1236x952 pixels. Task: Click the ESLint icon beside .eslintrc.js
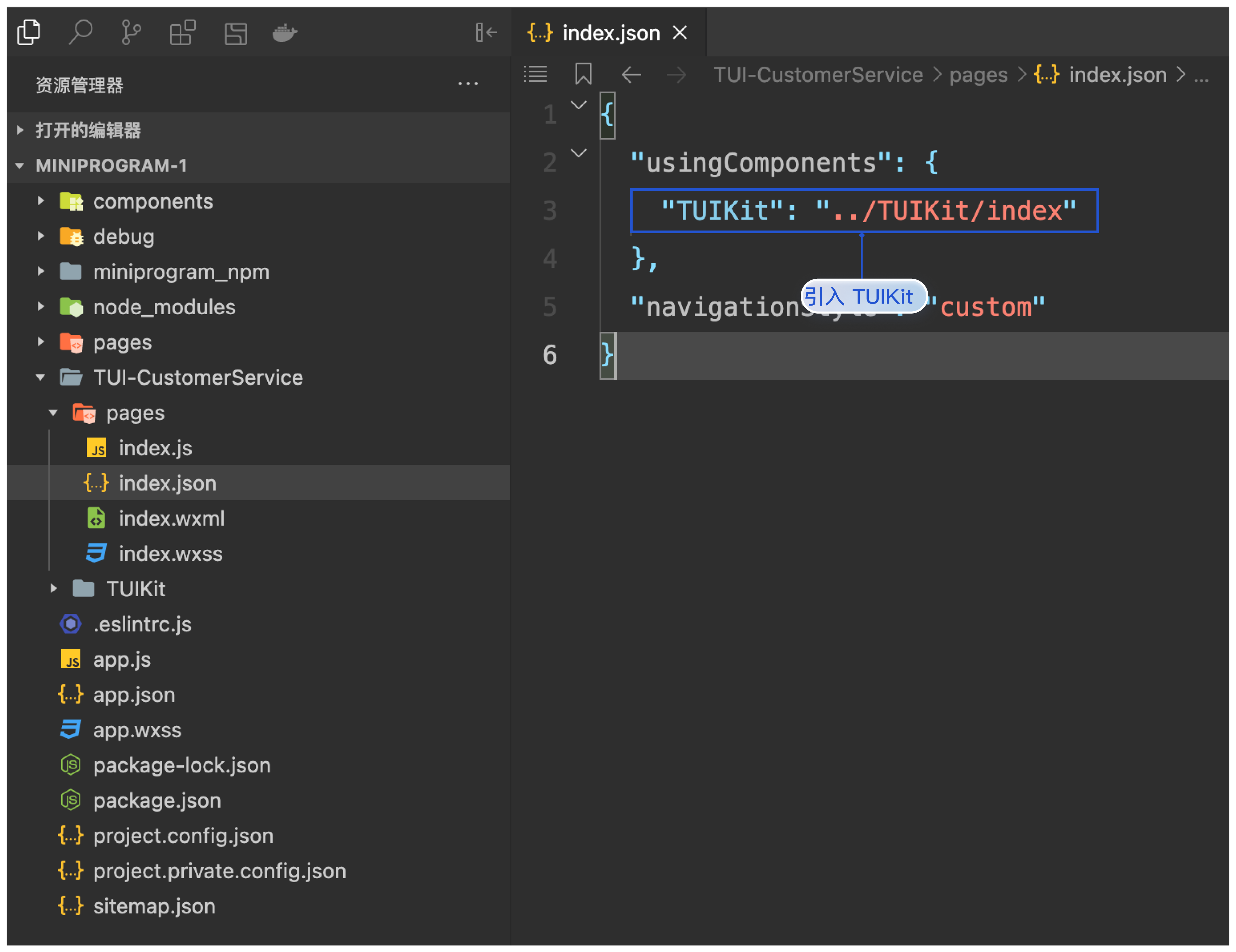coord(71,624)
